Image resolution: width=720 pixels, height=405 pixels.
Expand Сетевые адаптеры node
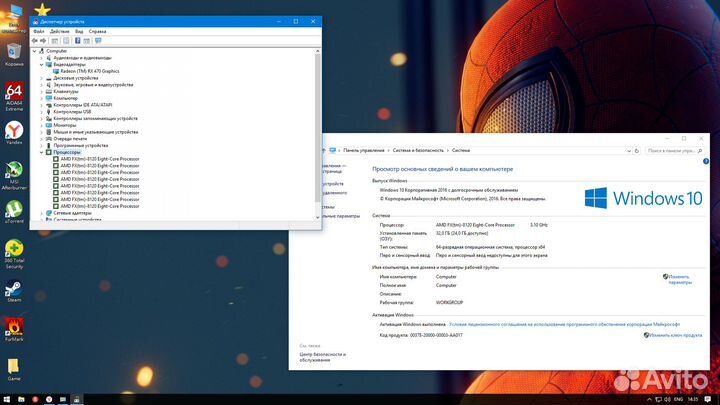point(41,213)
